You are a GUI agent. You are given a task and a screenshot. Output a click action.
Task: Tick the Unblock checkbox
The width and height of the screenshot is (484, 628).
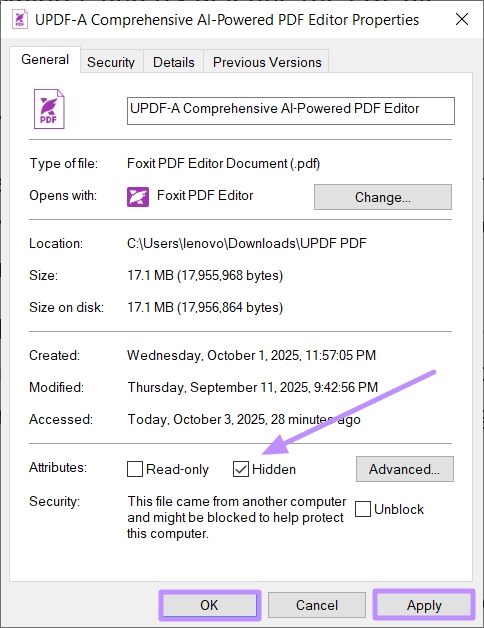point(363,509)
